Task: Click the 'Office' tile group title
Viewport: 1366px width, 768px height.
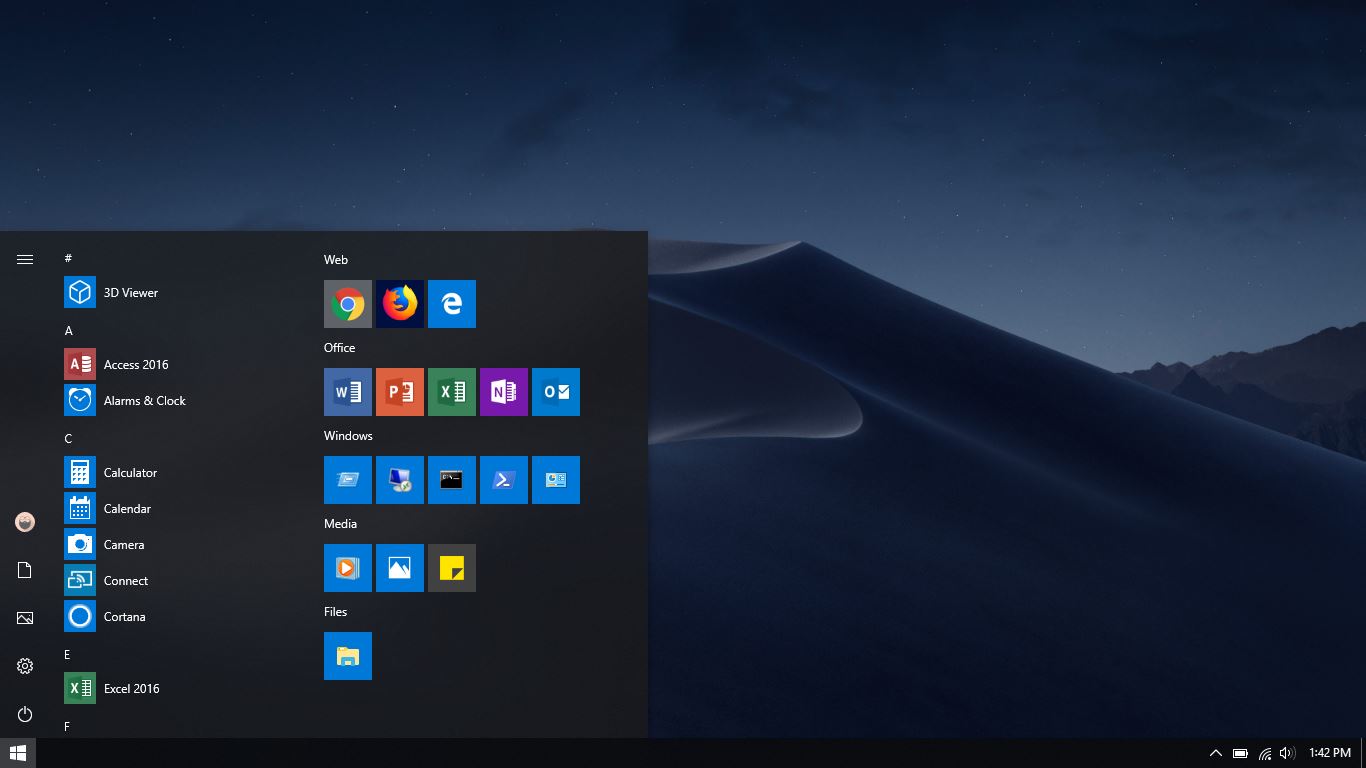Action: coord(339,348)
